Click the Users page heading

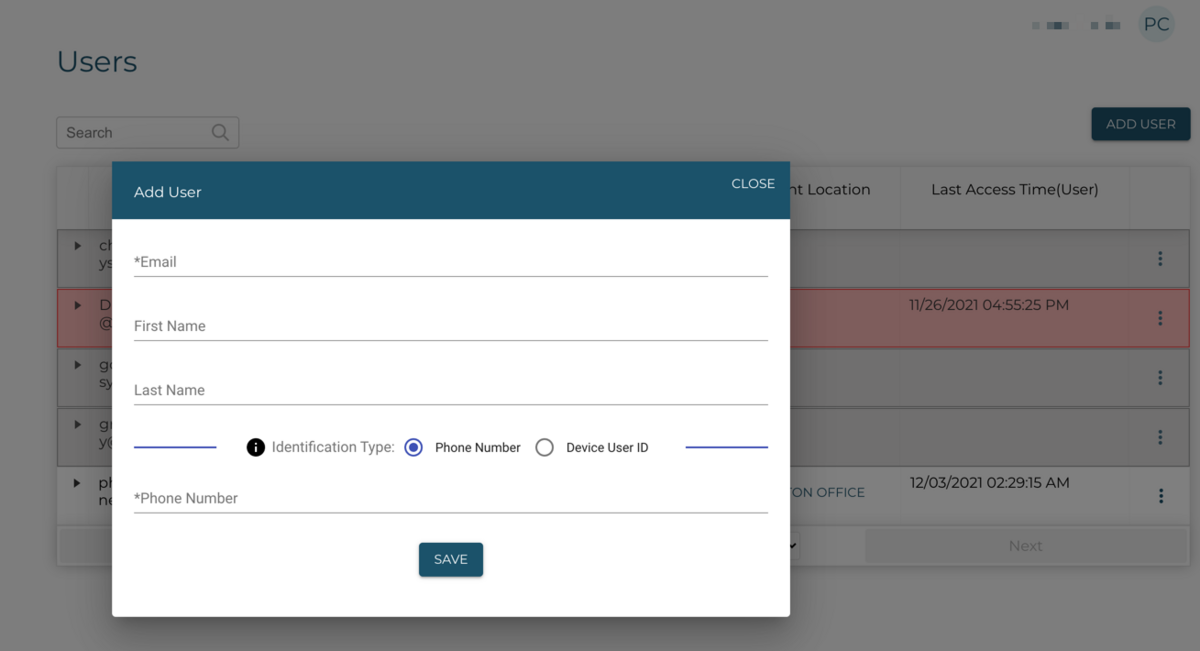[x=97, y=62]
